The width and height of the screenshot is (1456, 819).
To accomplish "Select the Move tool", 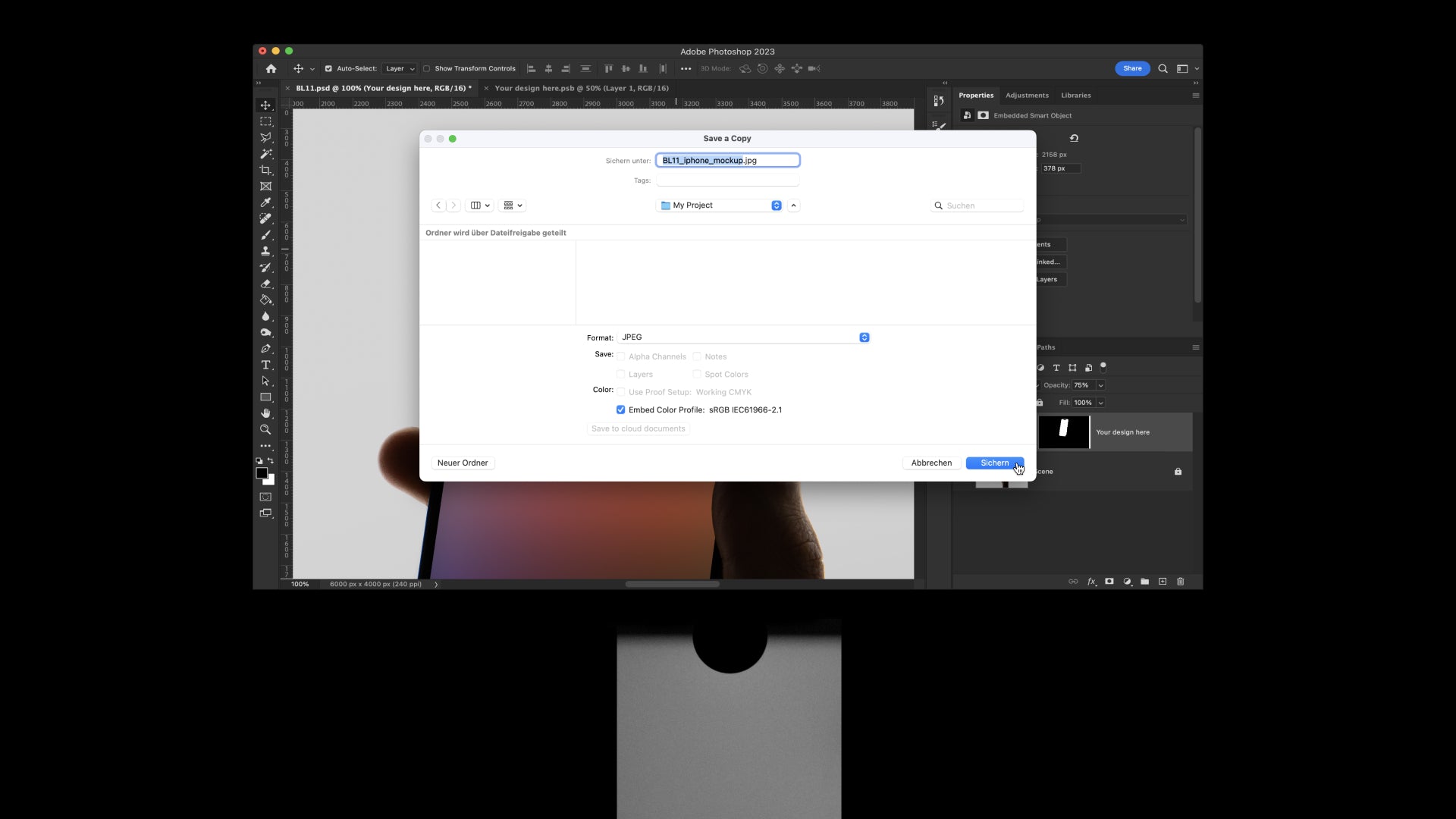I will click(x=266, y=105).
